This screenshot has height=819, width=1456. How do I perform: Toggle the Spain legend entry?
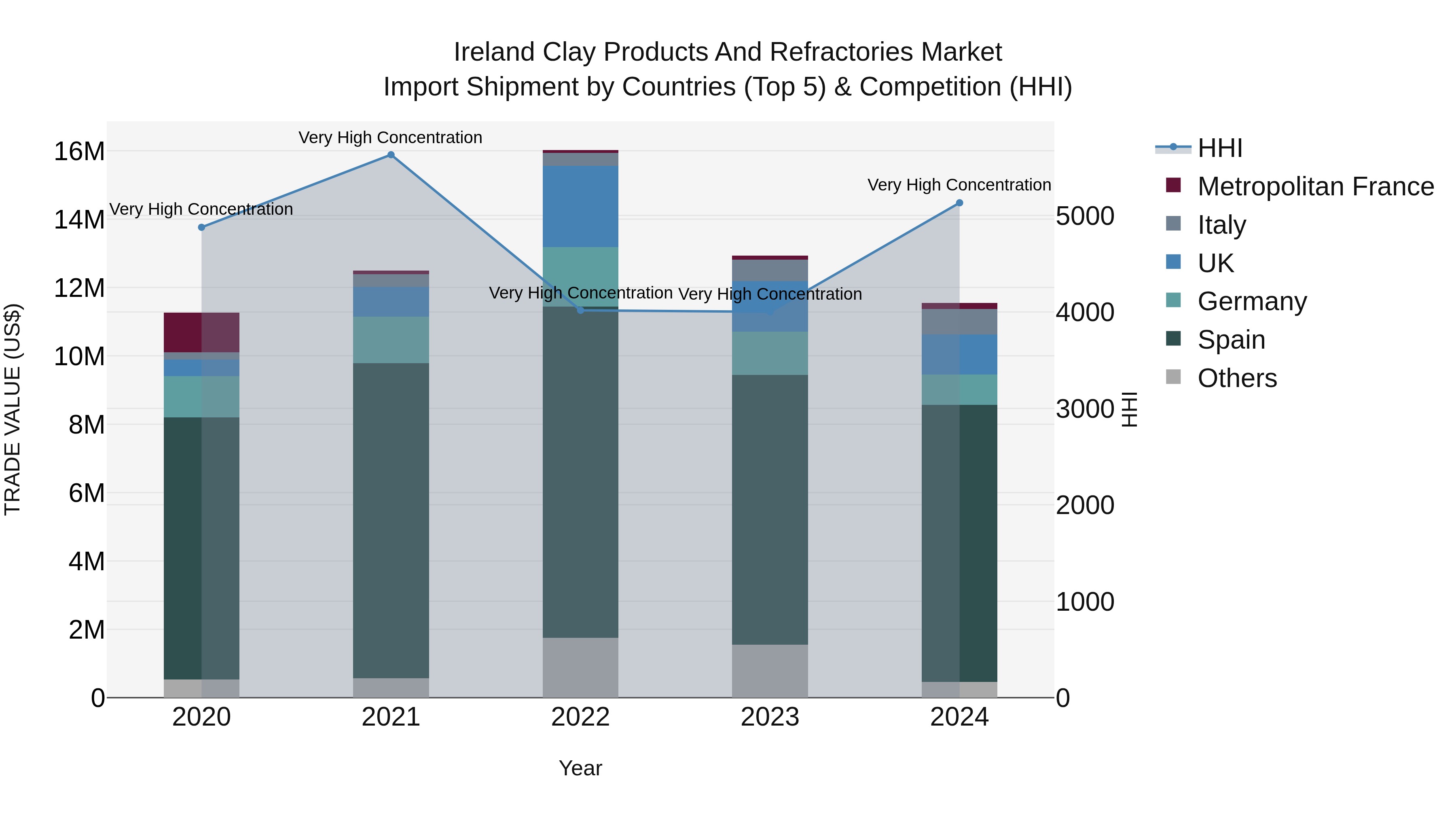pos(1215,340)
